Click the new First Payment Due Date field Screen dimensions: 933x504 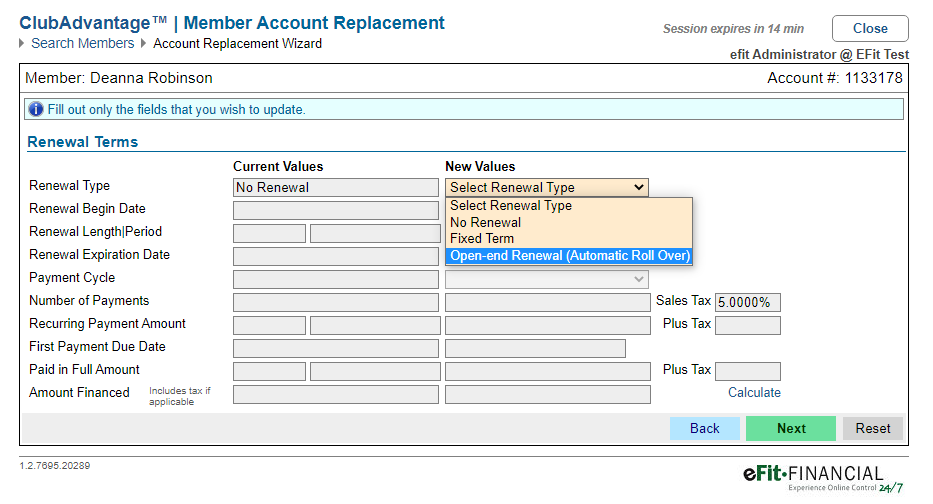(535, 348)
